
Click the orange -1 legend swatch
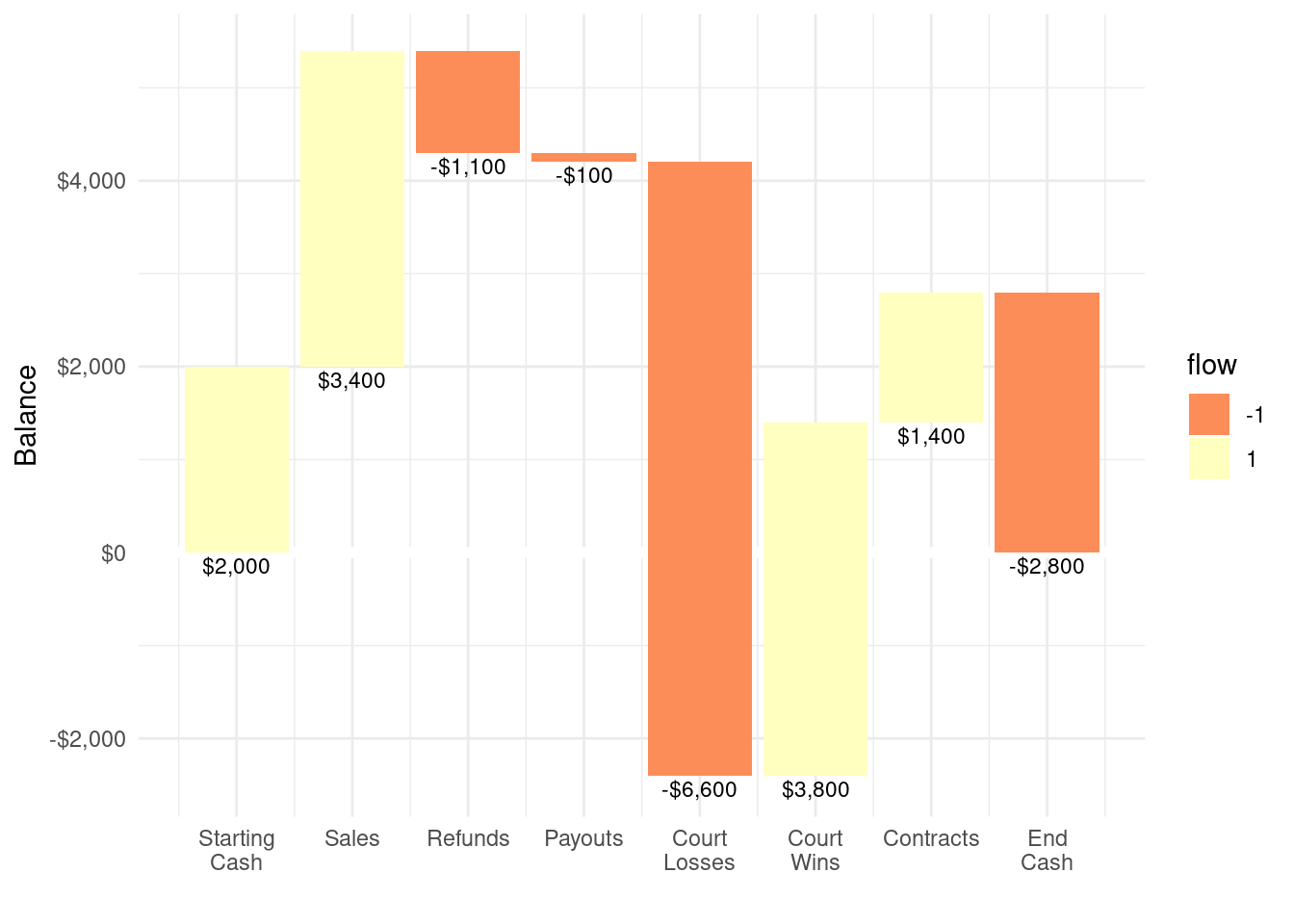[1208, 414]
